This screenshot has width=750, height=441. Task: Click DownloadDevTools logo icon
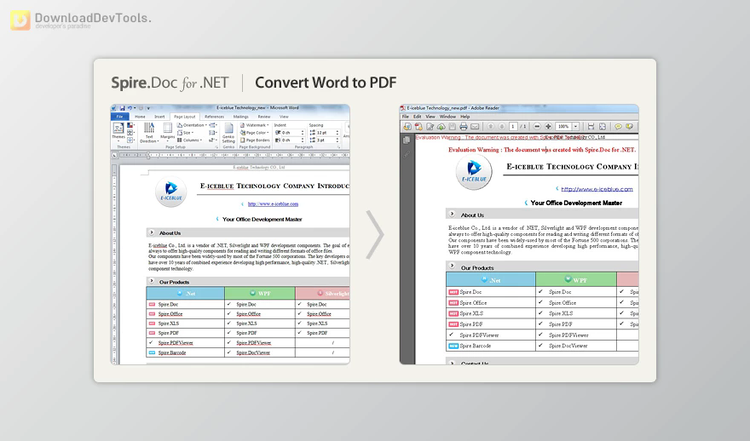(x=20, y=20)
